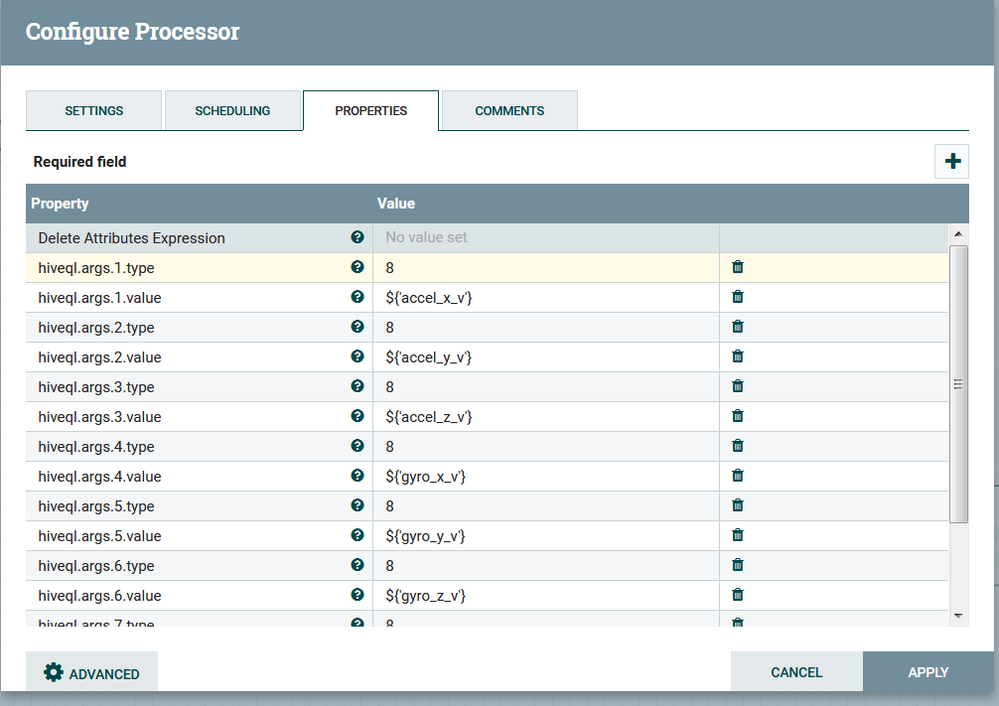Remove the hiveql.args.4.type property
Viewport: 999px width, 706px height.
(738, 446)
